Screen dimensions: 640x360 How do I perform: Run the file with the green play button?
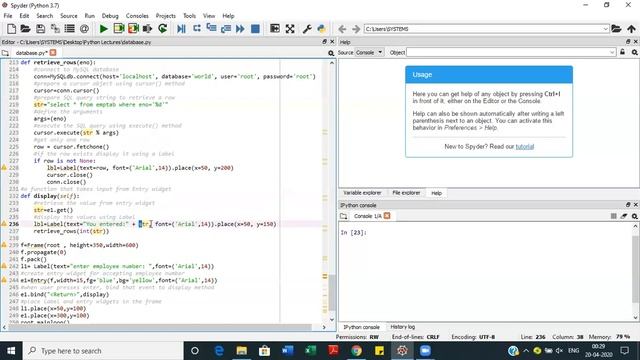point(104,29)
